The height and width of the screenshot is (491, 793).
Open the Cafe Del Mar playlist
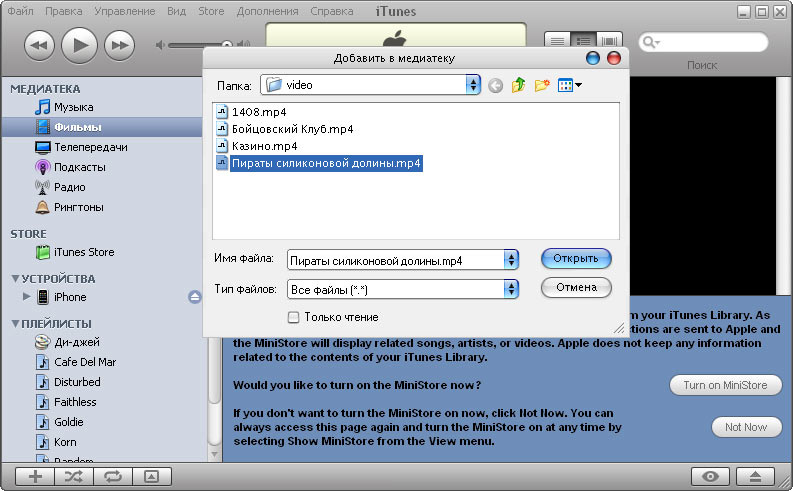[x=85, y=362]
